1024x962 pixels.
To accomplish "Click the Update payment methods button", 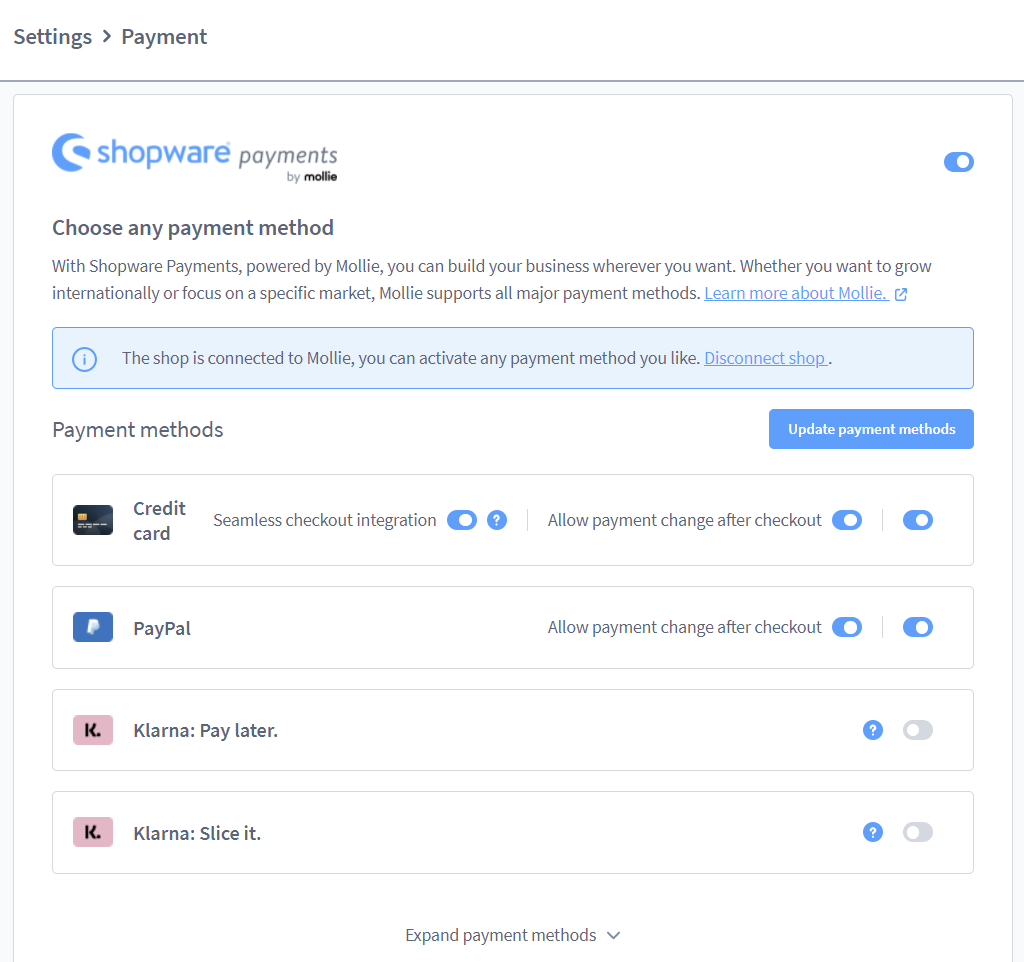I will pyautogui.click(x=870, y=428).
